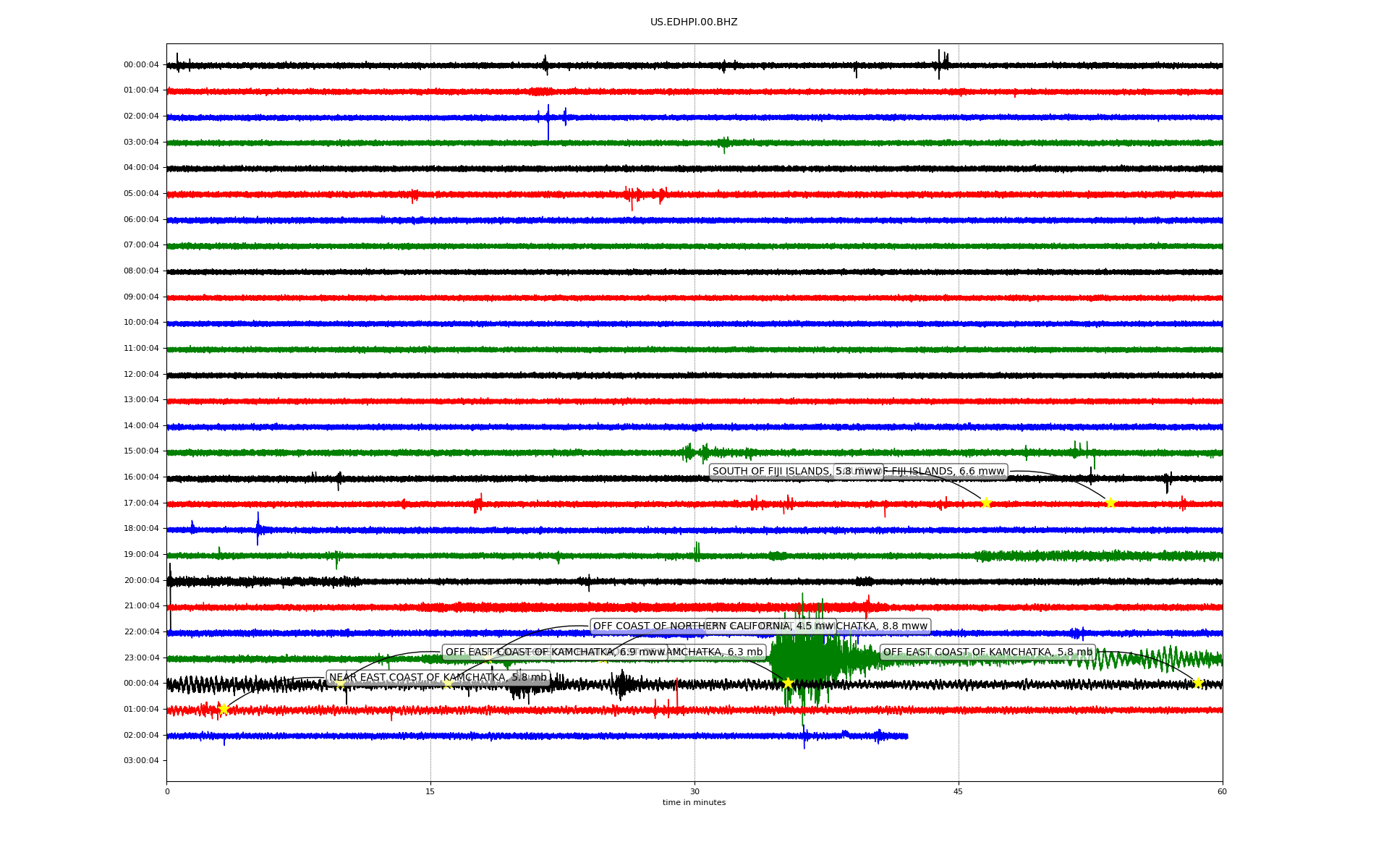Viewport: 1389px width, 868px height.
Task: Click the 11:00:04 row time label
Action: [141, 349]
